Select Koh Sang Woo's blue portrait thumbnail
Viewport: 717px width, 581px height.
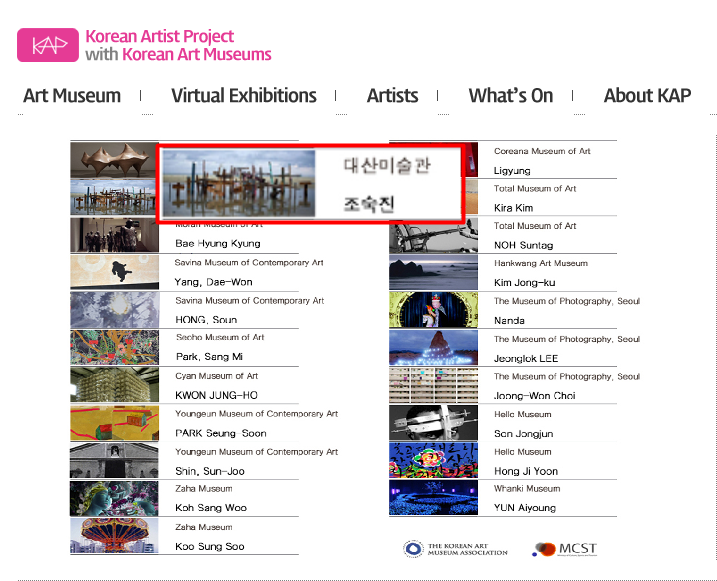point(114,498)
